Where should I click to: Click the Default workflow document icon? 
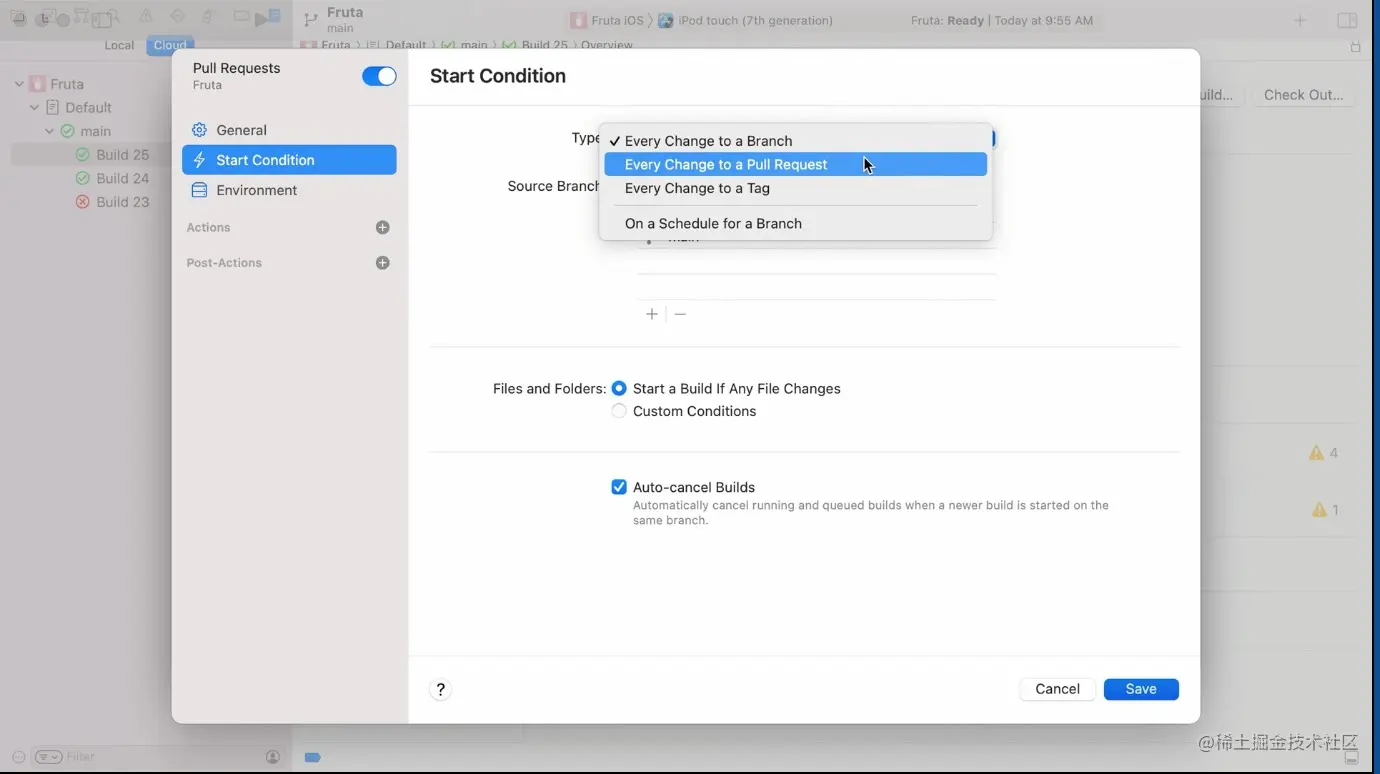[53, 107]
